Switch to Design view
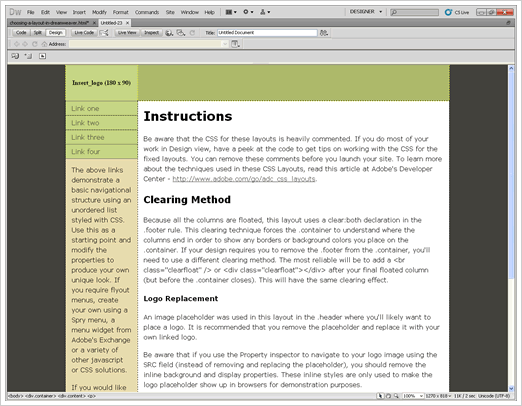 (x=55, y=33)
